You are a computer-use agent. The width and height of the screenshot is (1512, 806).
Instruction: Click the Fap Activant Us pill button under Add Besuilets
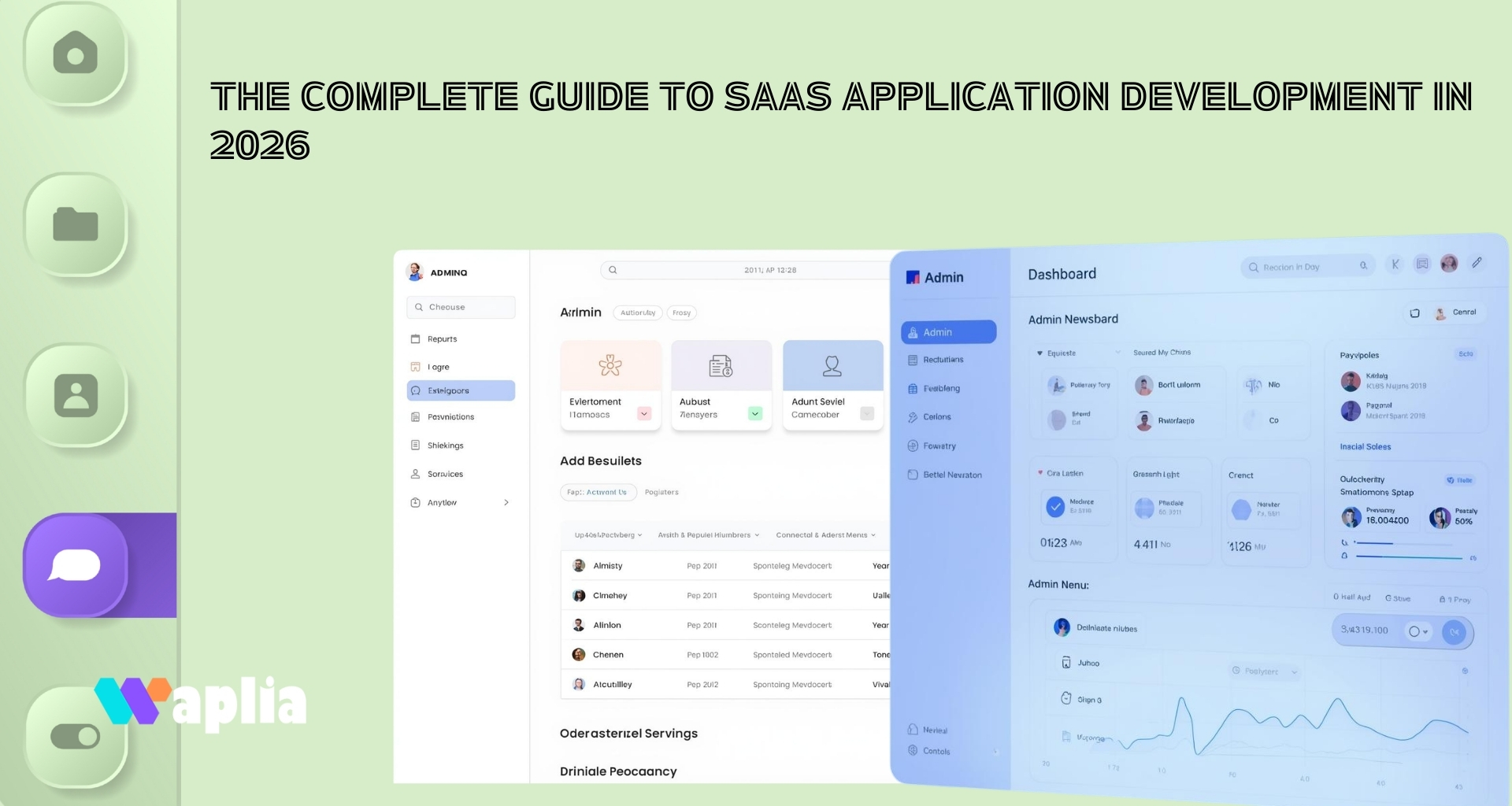598,492
